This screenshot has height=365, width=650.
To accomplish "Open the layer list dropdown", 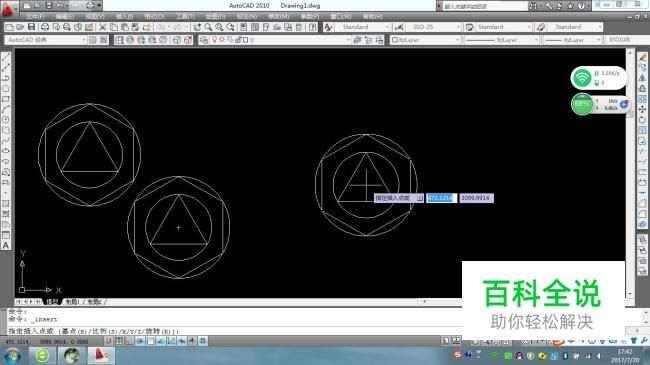I will (281, 40).
